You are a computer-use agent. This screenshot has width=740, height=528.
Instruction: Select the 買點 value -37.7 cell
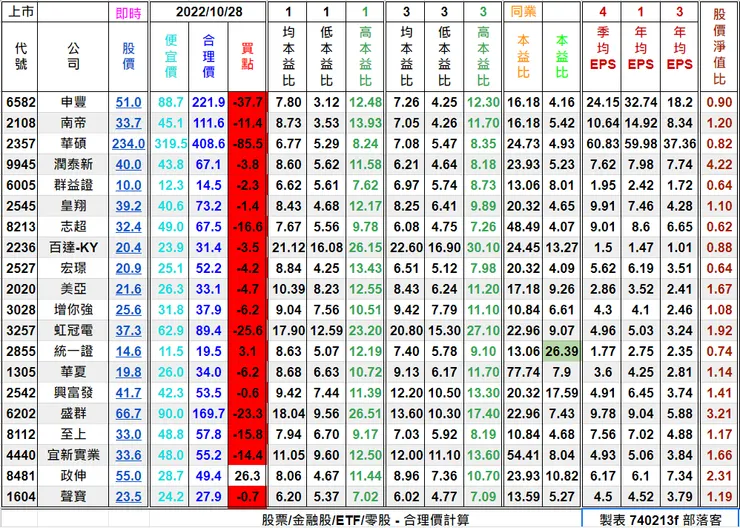coord(247,102)
